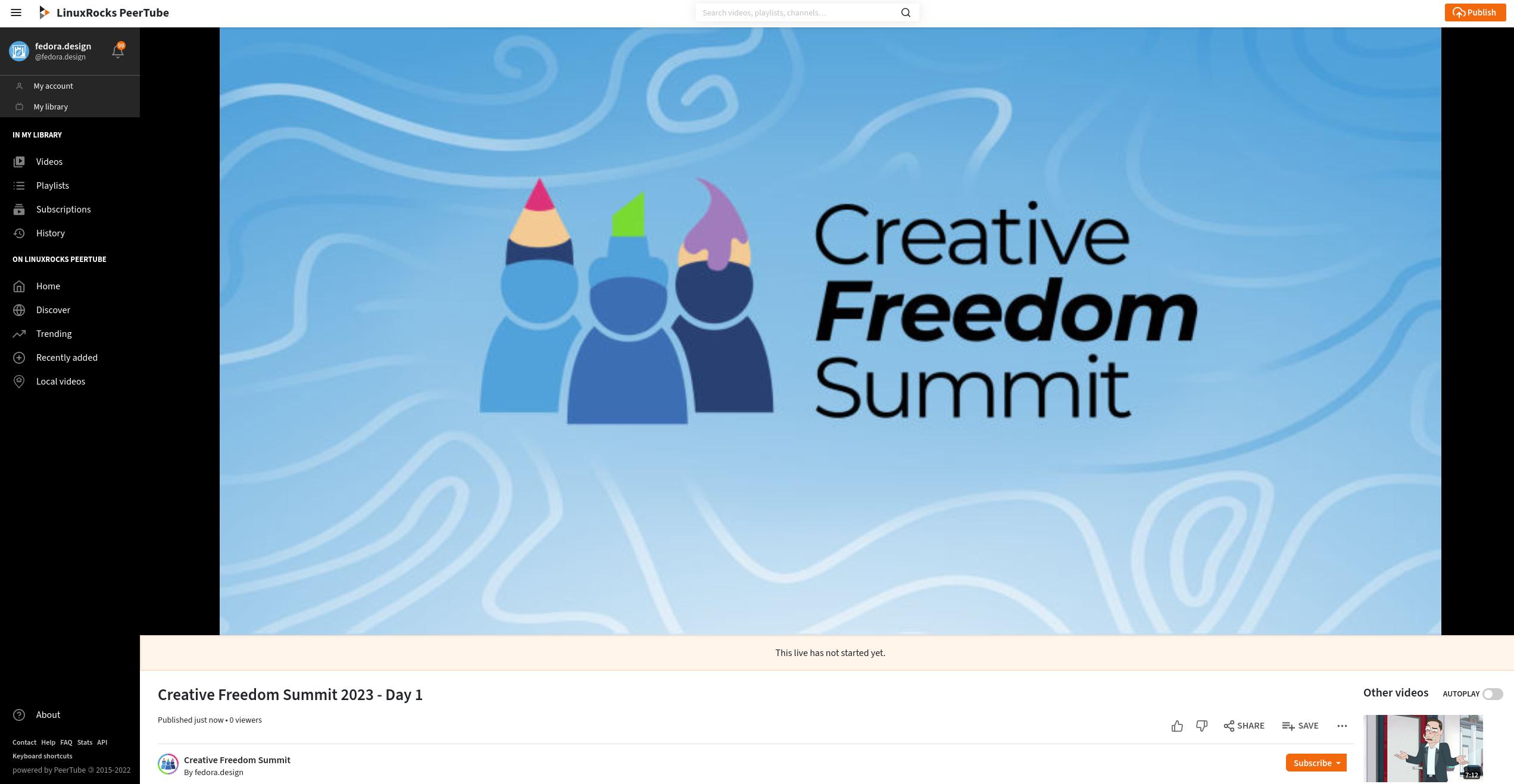Click the dislike icon on the video
Screen dimensions: 1514x784
[x=1201, y=725]
